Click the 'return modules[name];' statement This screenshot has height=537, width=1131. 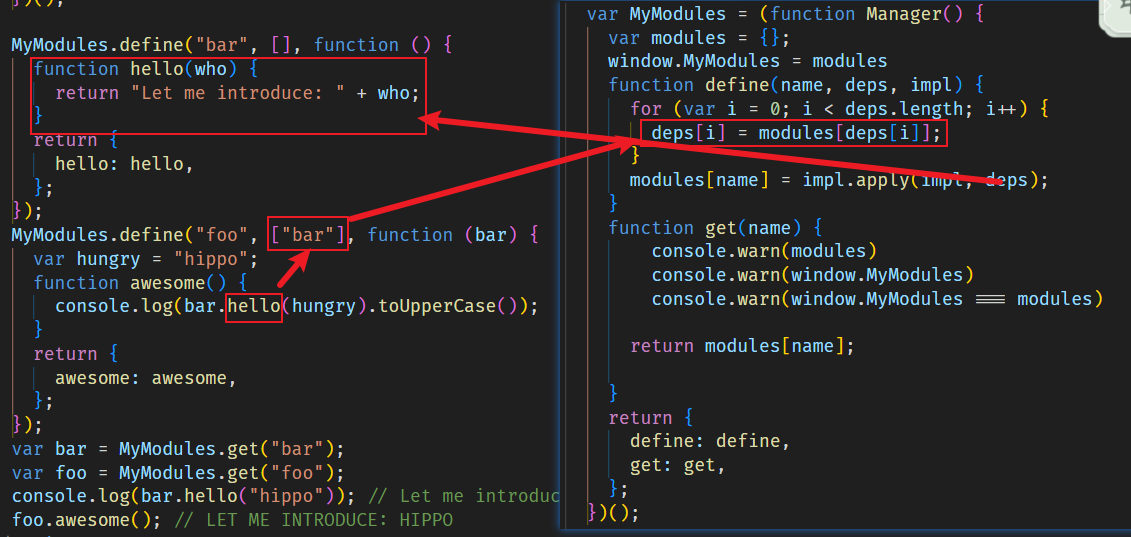(x=742, y=346)
